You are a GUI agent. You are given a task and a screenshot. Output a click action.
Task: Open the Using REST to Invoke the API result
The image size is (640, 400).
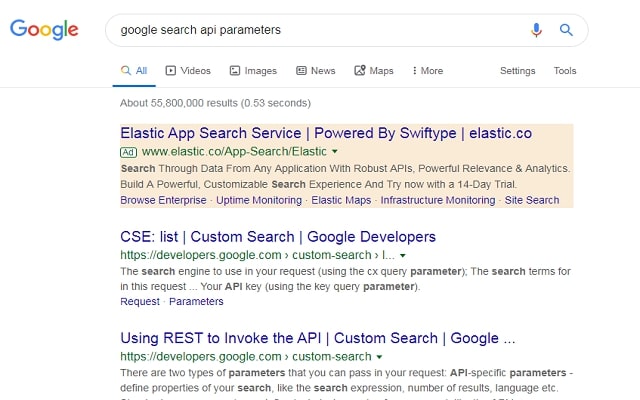tap(318, 338)
